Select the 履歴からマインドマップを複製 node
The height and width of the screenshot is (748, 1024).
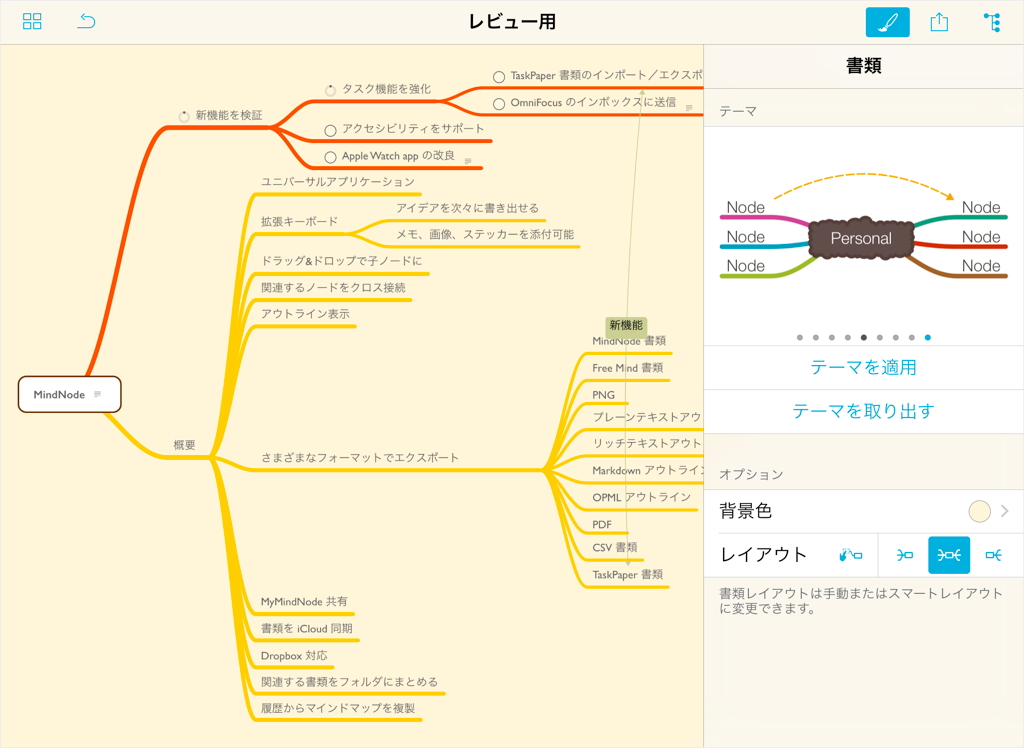[338, 707]
